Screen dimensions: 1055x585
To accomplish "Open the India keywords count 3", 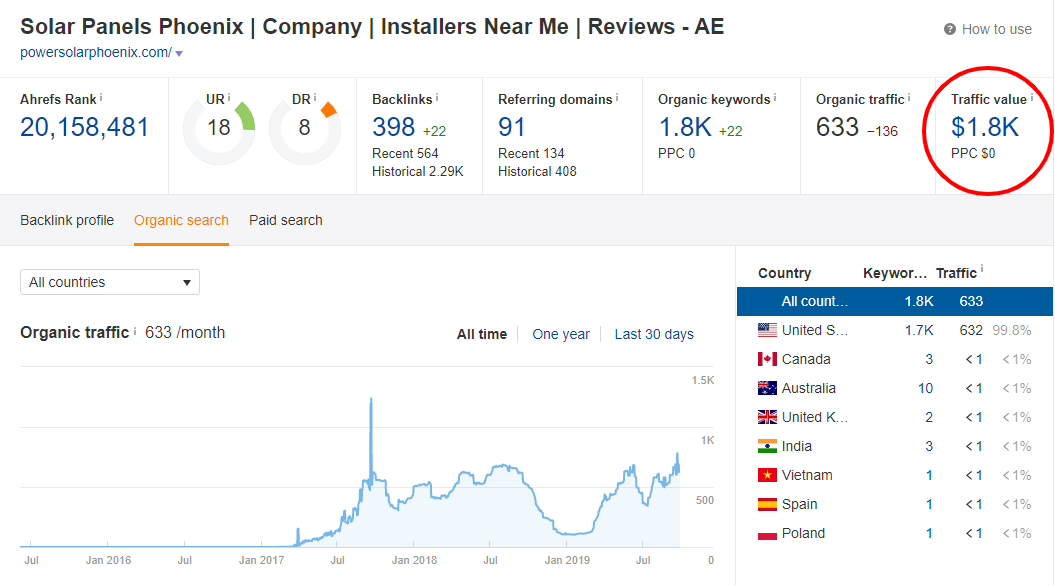I will pos(929,446).
